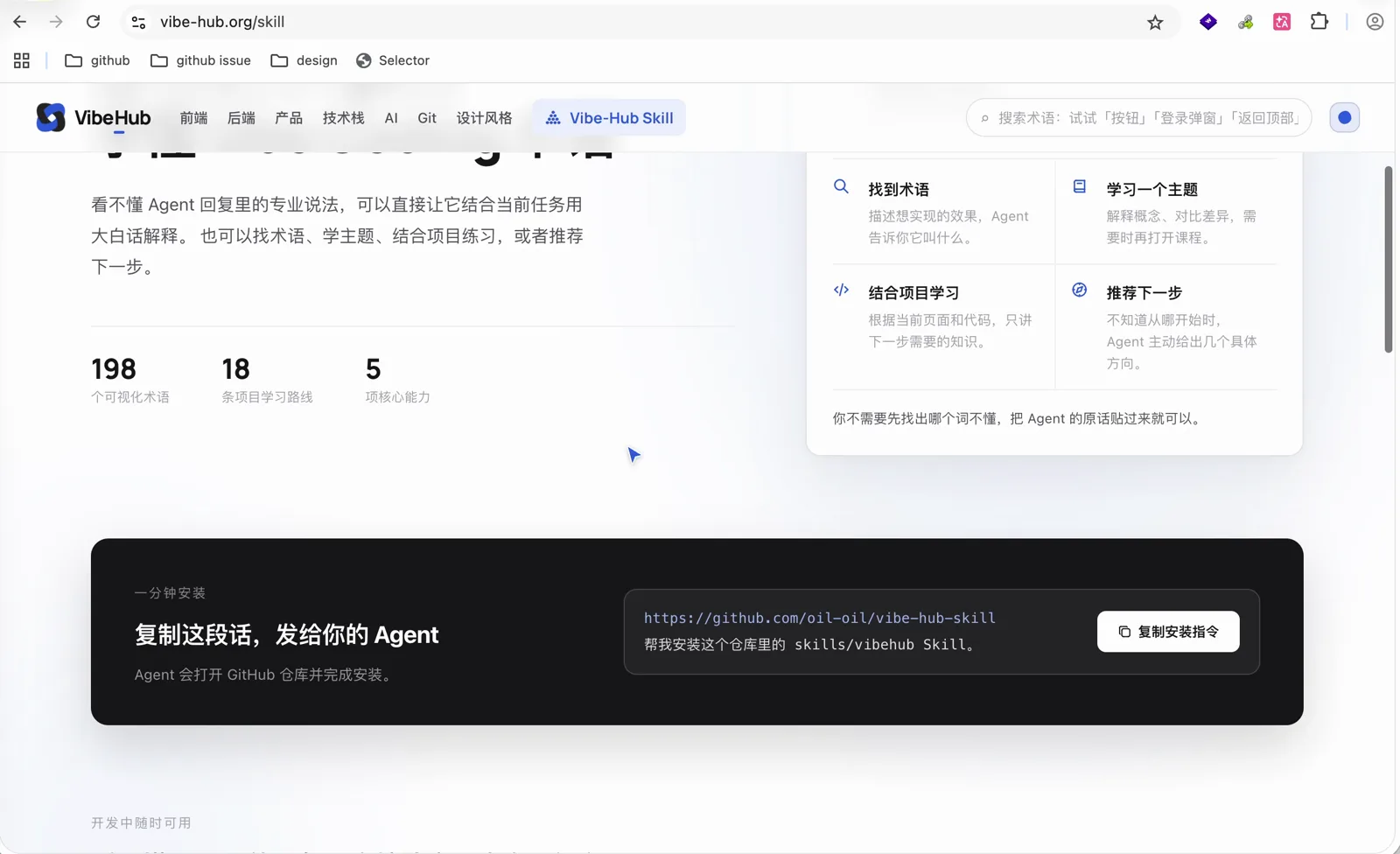Open the 产品 nav menu
The image size is (1400, 854).
289,118
